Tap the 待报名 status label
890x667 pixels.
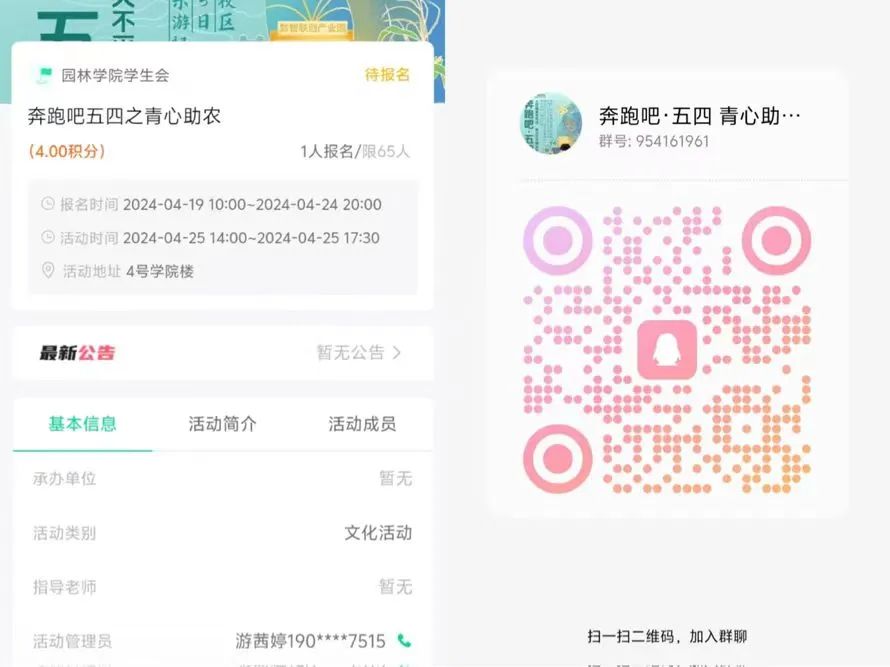[x=387, y=74]
